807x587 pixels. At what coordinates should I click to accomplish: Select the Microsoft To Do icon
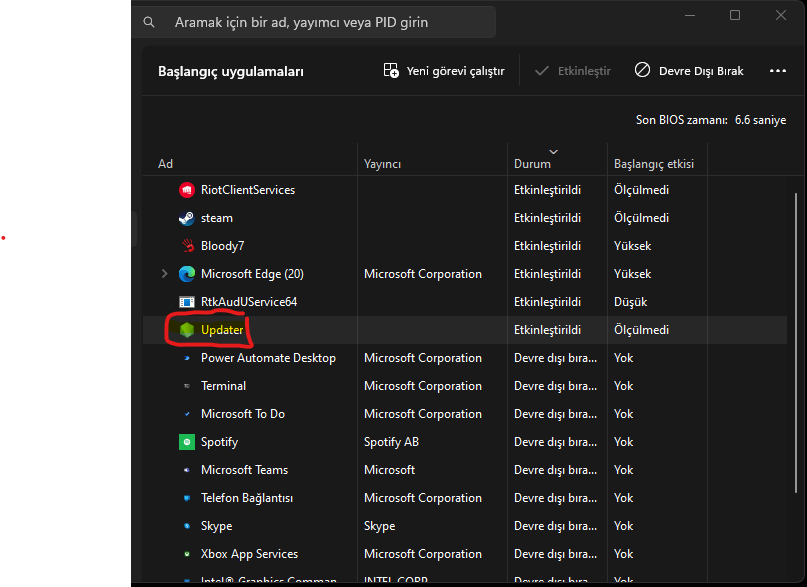pos(186,414)
